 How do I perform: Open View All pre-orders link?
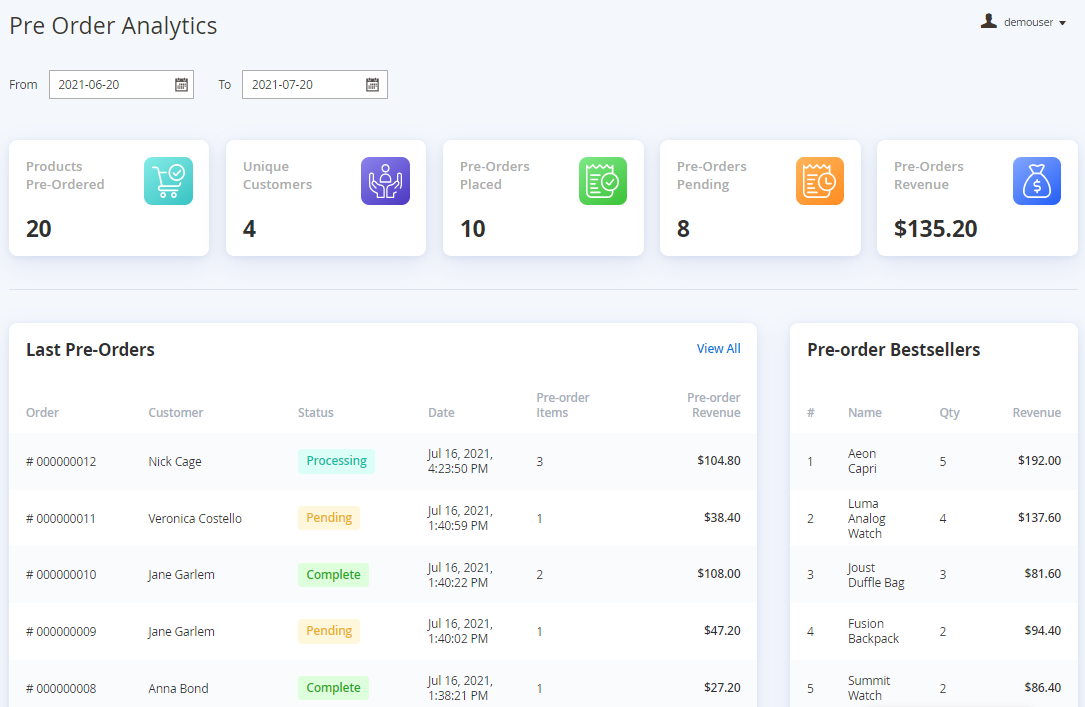pos(718,349)
